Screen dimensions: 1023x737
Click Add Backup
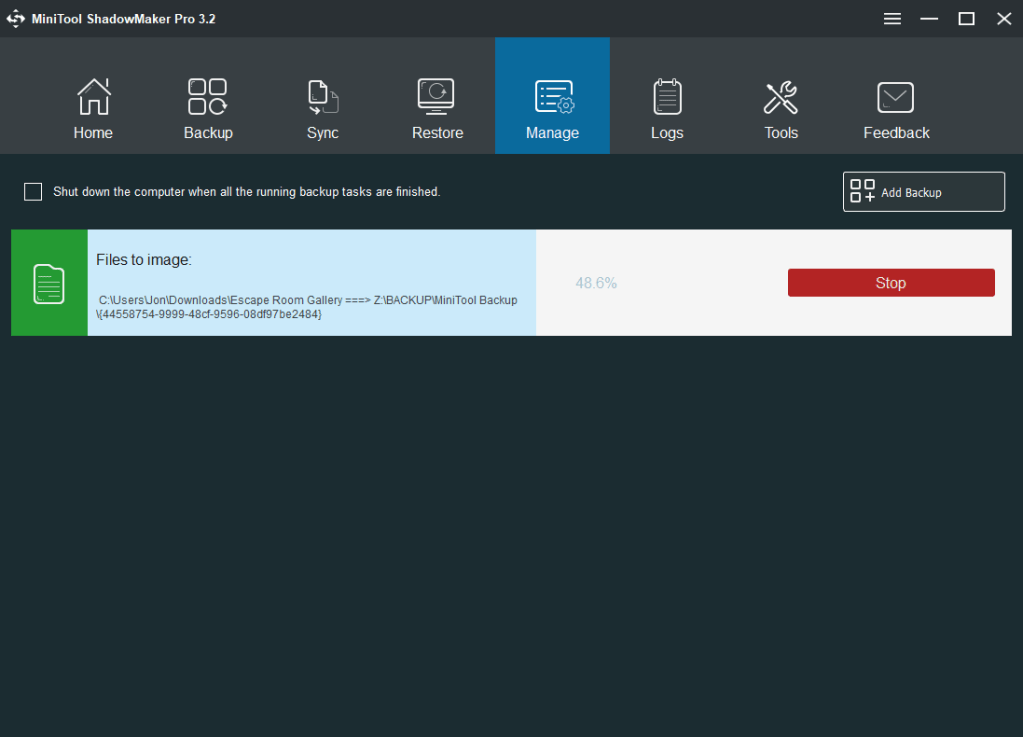[922, 191]
